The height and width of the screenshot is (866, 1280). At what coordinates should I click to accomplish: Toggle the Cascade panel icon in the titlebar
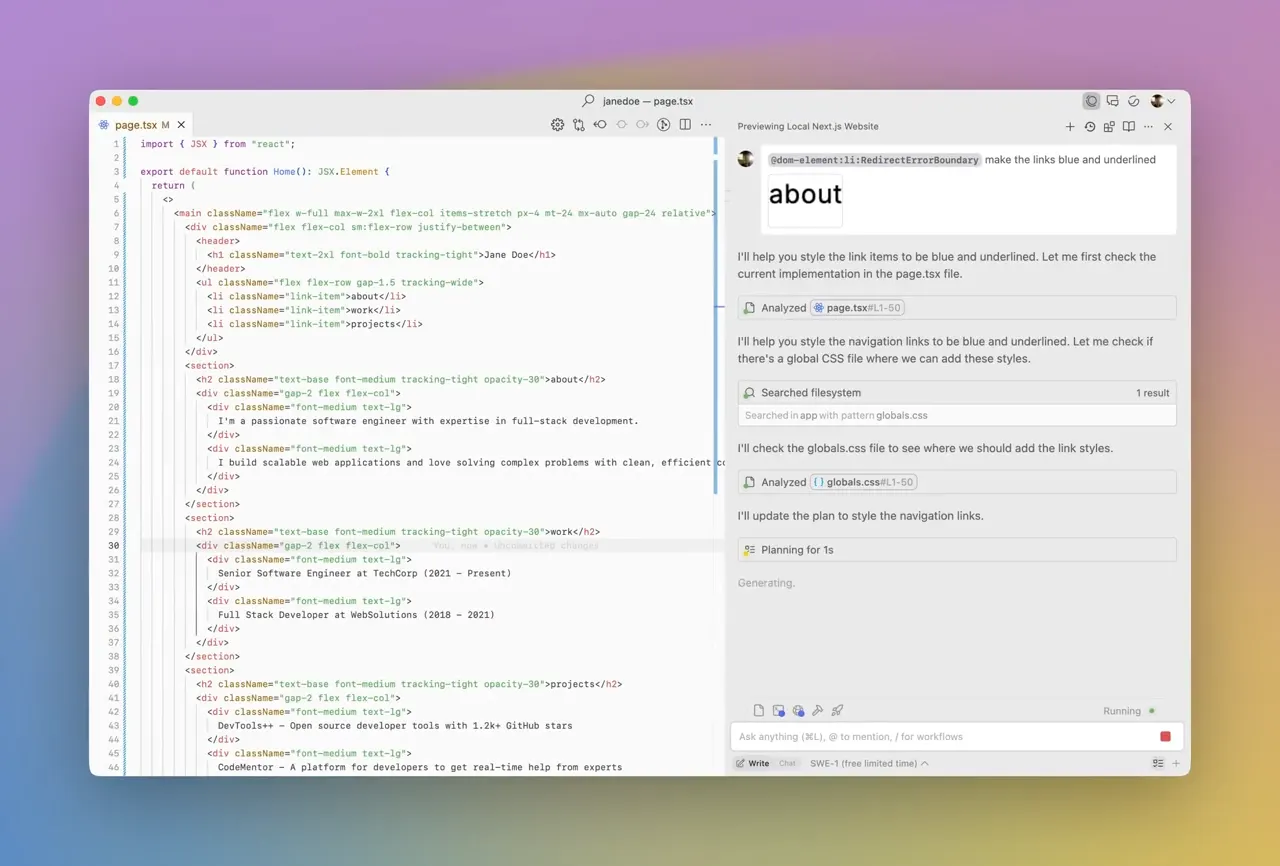(x=1092, y=101)
